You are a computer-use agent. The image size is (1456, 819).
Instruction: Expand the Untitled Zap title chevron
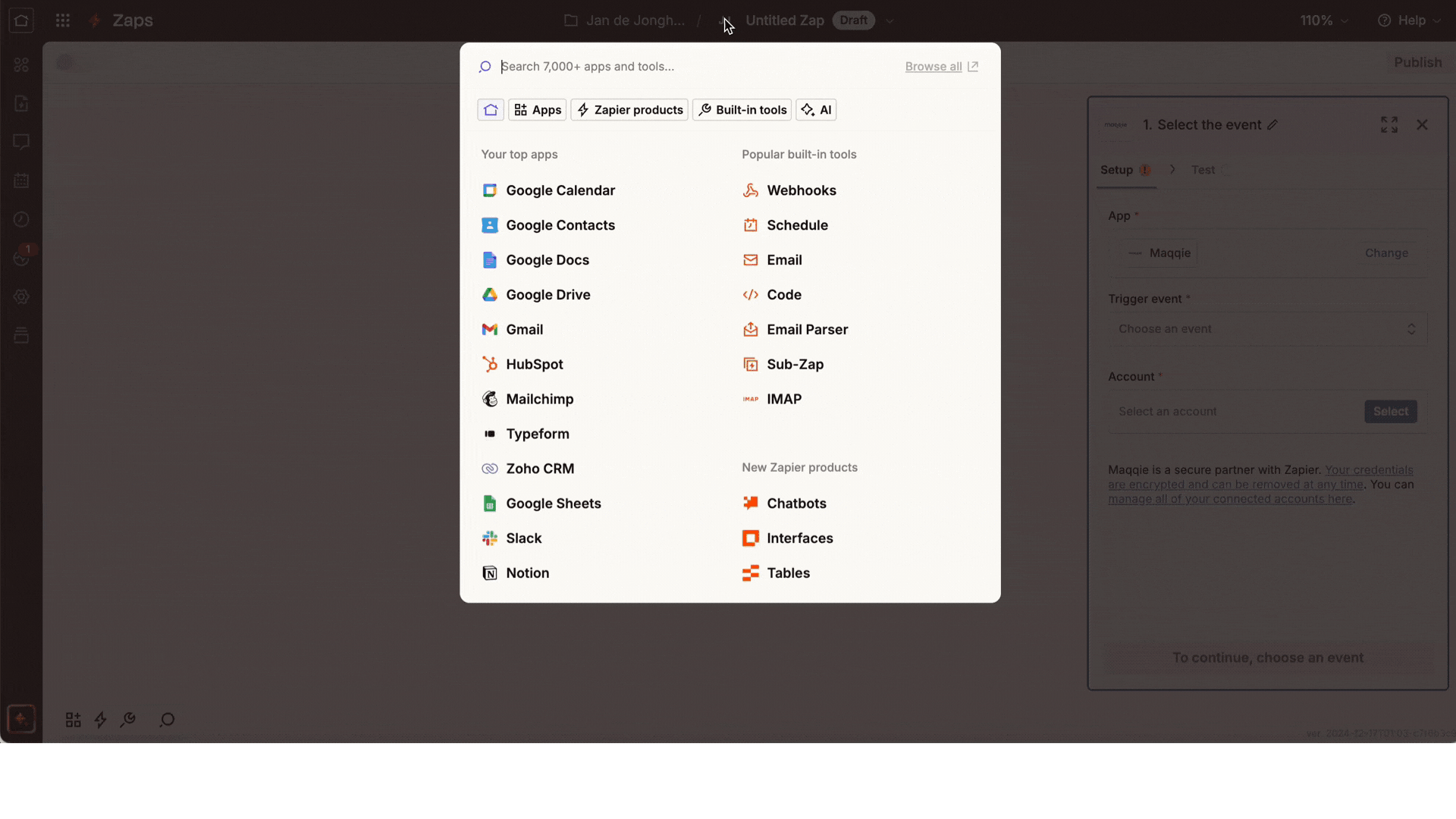(890, 21)
